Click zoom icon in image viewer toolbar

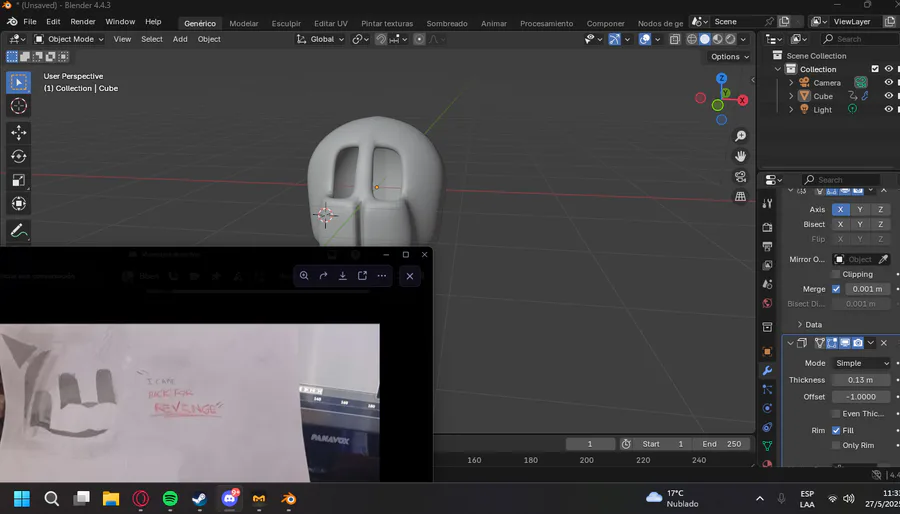tap(304, 276)
